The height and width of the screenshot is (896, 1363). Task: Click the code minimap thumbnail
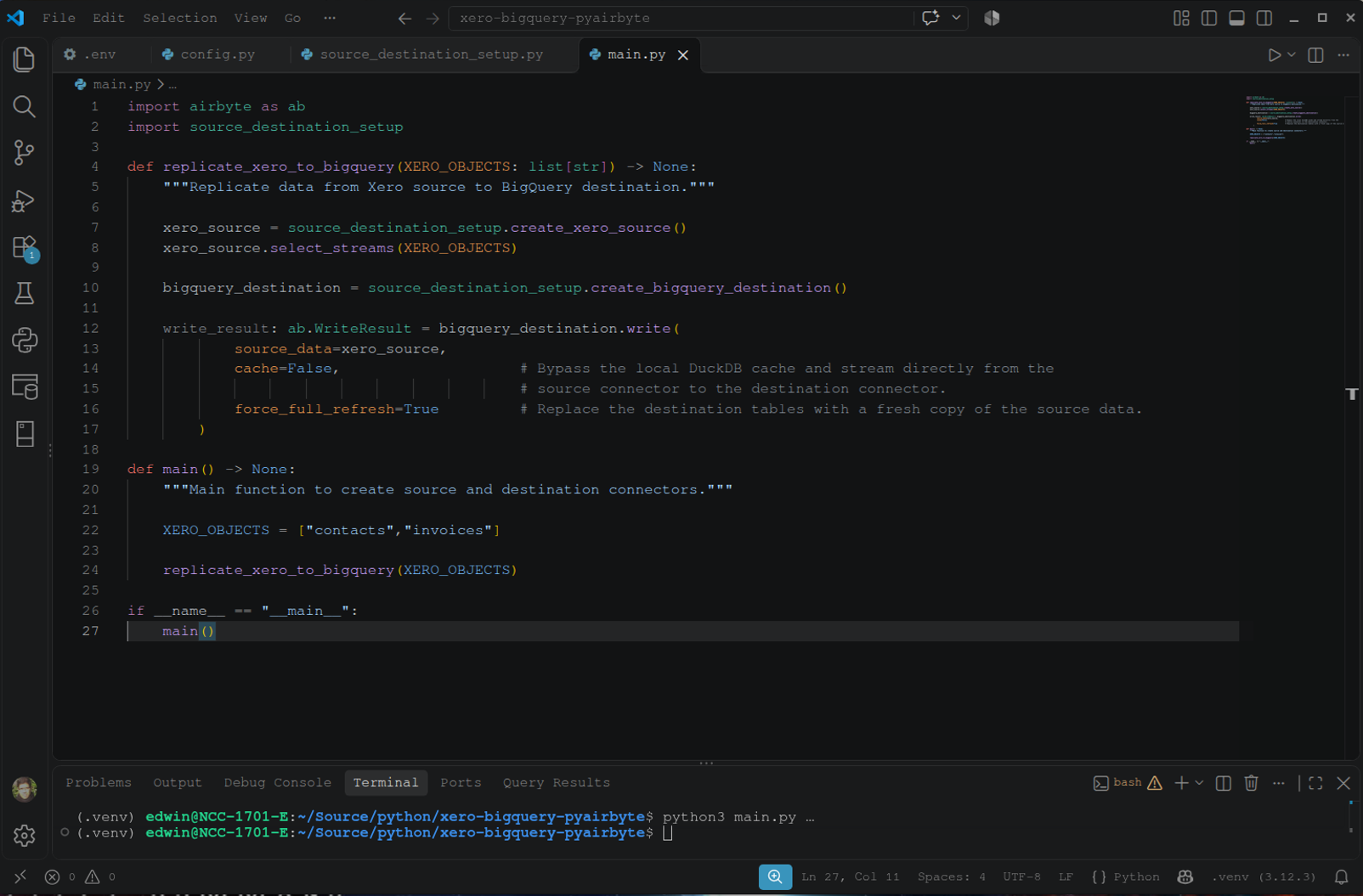[x=1293, y=119]
